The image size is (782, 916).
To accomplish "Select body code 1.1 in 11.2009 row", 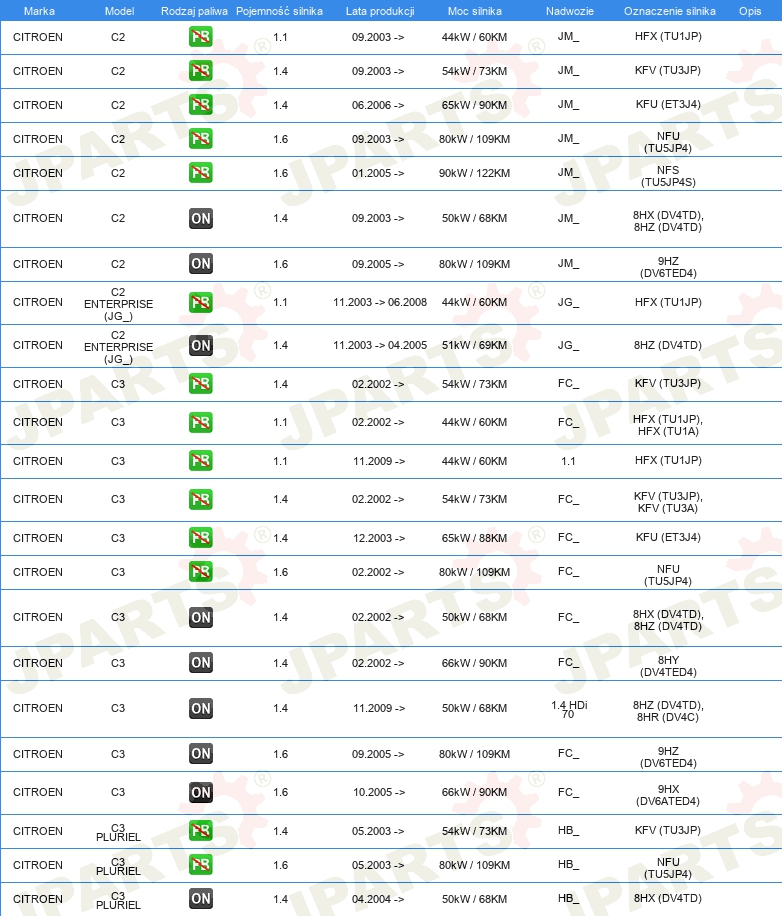I will pyautogui.click(x=568, y=461).
